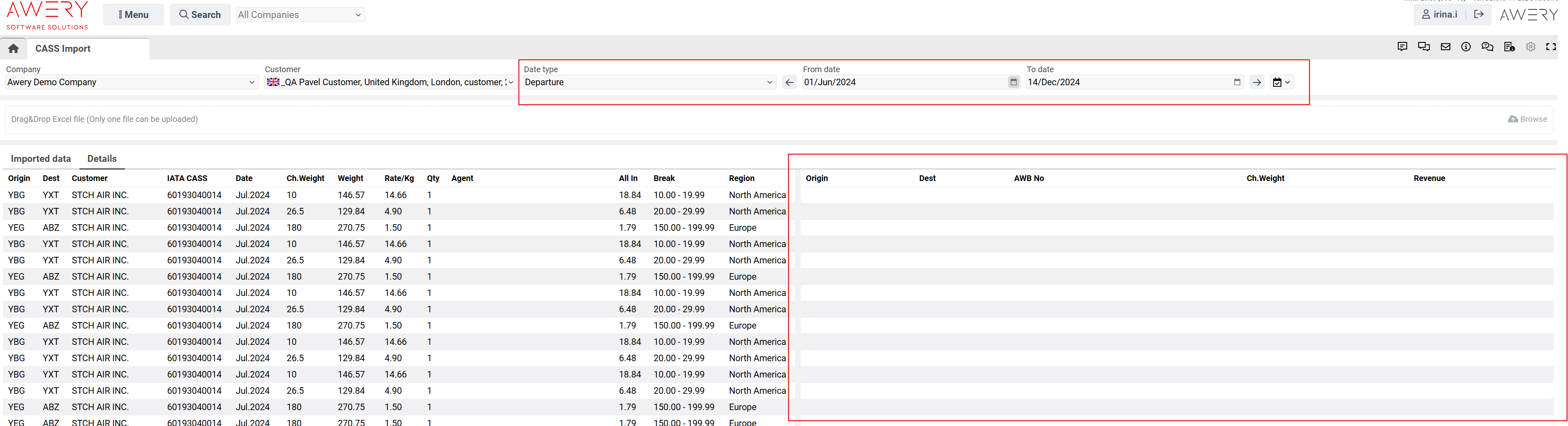
Task: Switch to the Details tab
Action: [102, 159]
